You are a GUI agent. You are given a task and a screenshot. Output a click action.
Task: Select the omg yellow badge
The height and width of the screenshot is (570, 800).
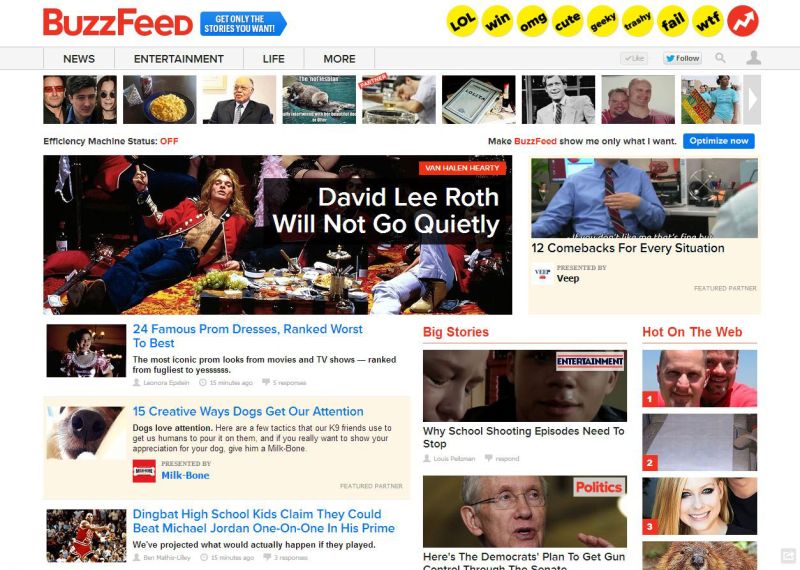pos(533,21)
